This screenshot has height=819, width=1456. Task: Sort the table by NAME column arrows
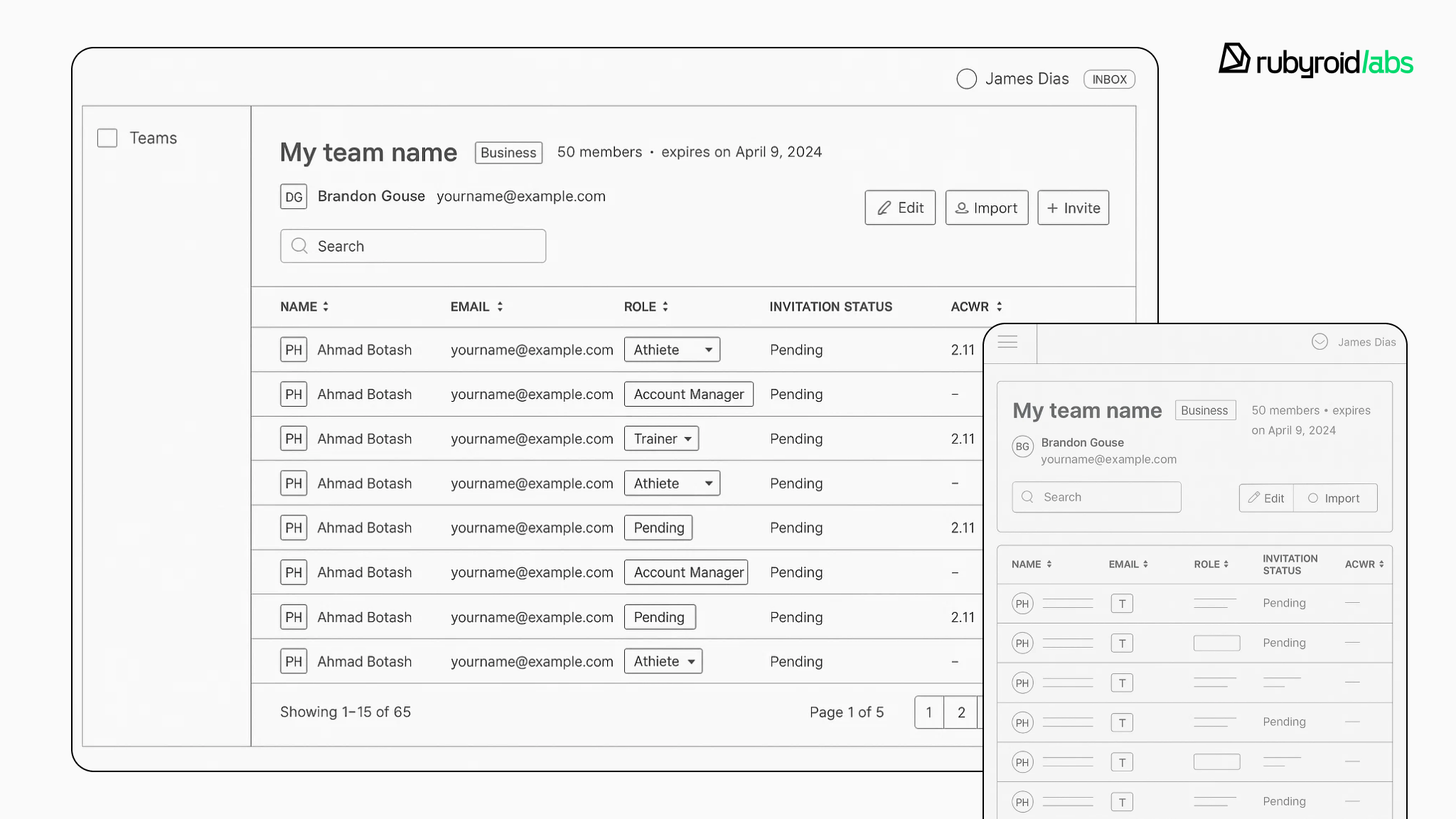click(x=326, y=306)
